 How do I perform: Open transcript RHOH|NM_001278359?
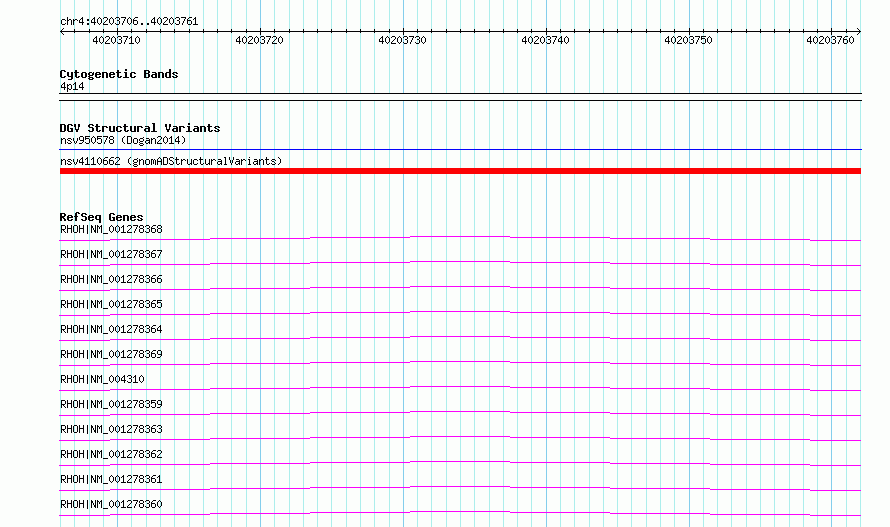point(111,404)
